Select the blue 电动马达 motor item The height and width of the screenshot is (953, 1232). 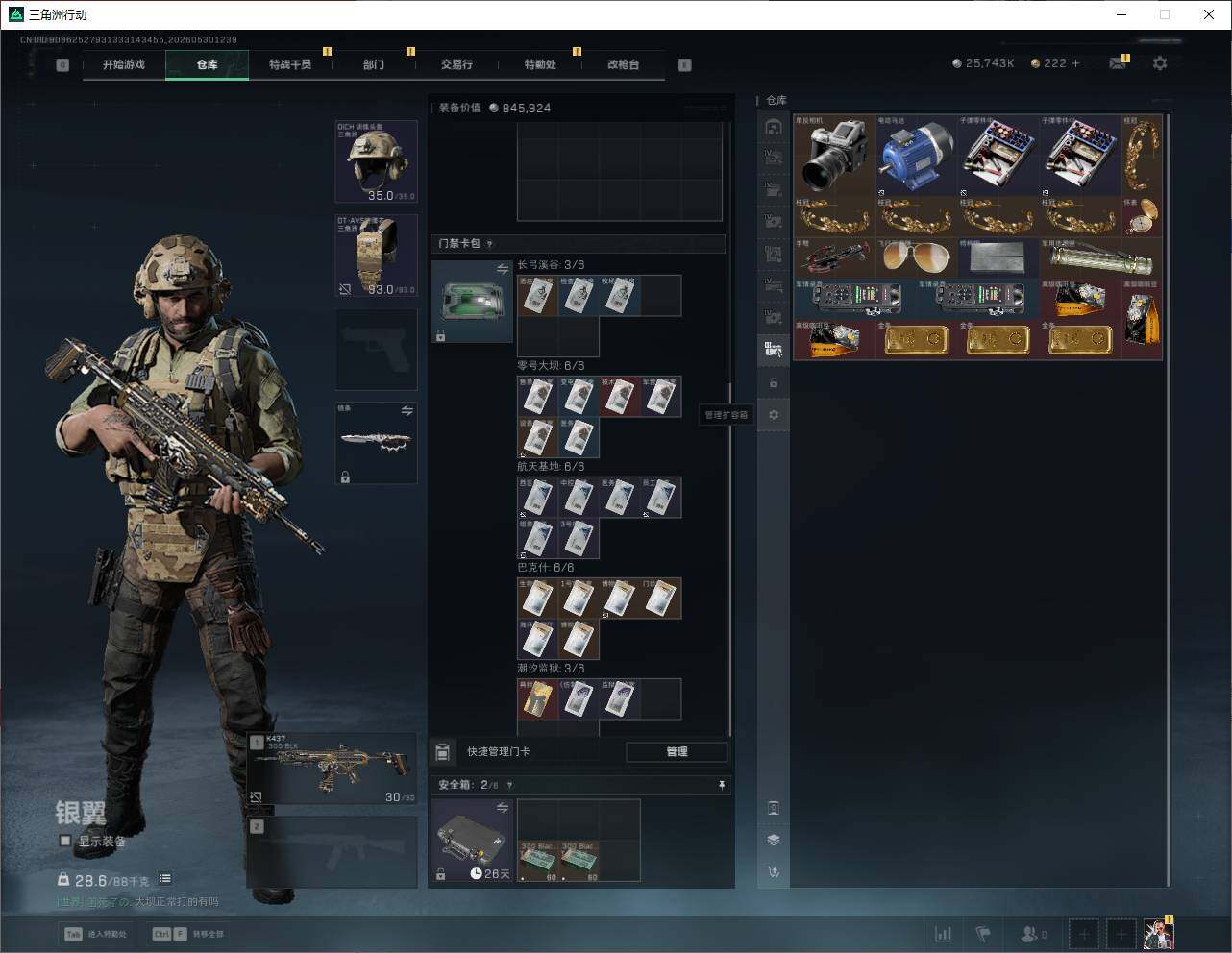point(916,155)
